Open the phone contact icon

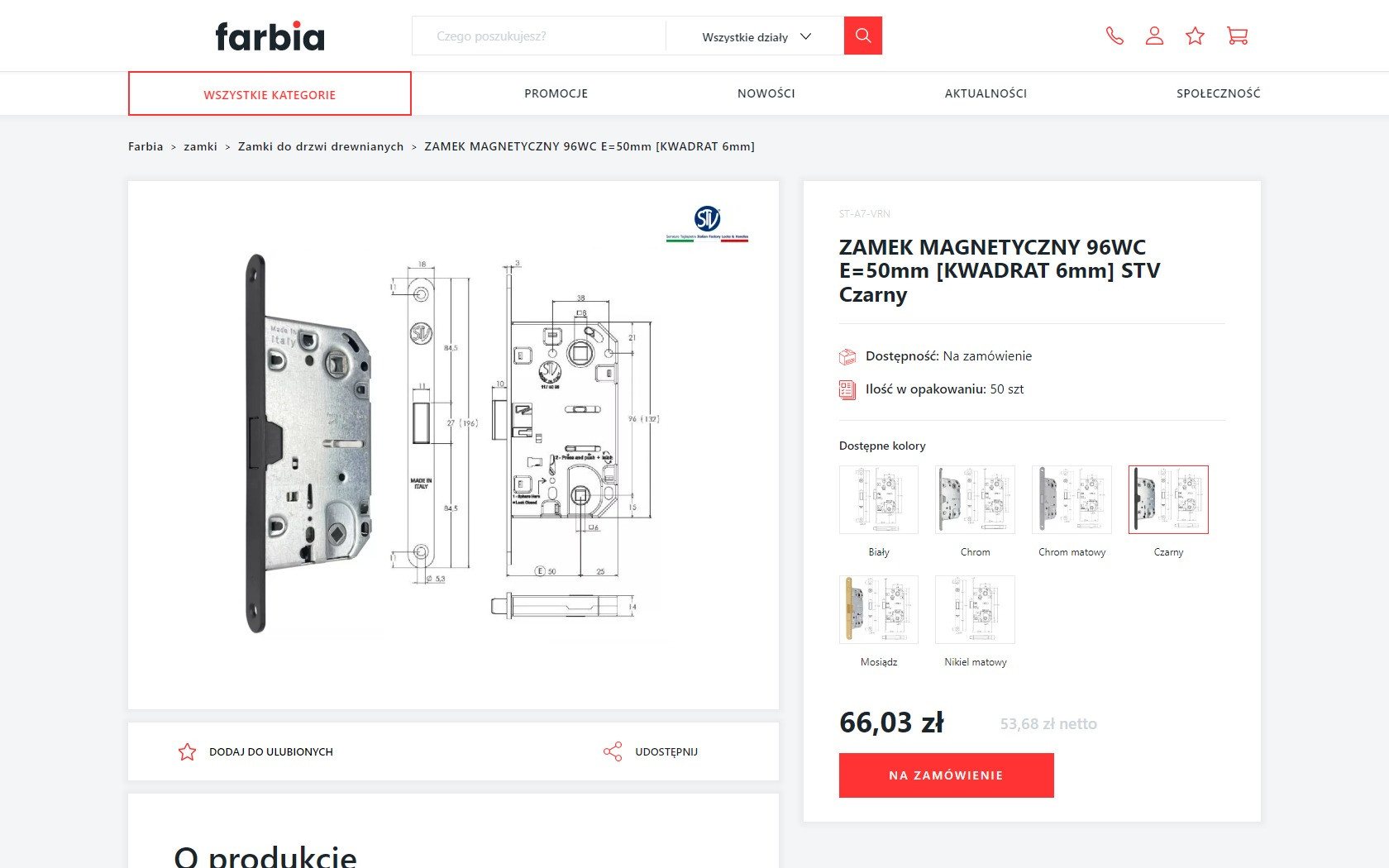coord(1115,36)
